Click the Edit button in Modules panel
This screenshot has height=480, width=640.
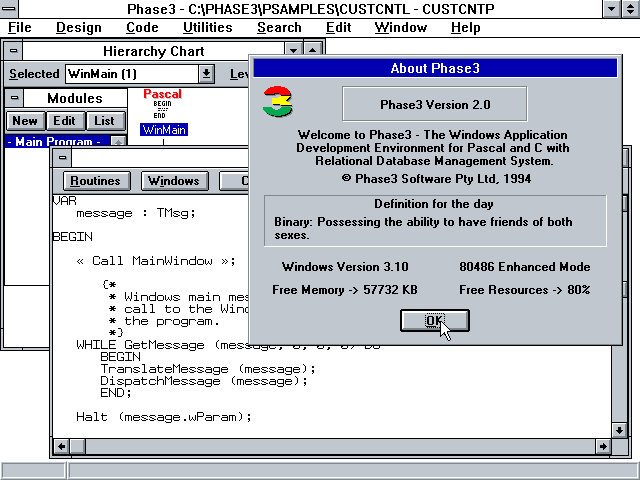point(64,121)
